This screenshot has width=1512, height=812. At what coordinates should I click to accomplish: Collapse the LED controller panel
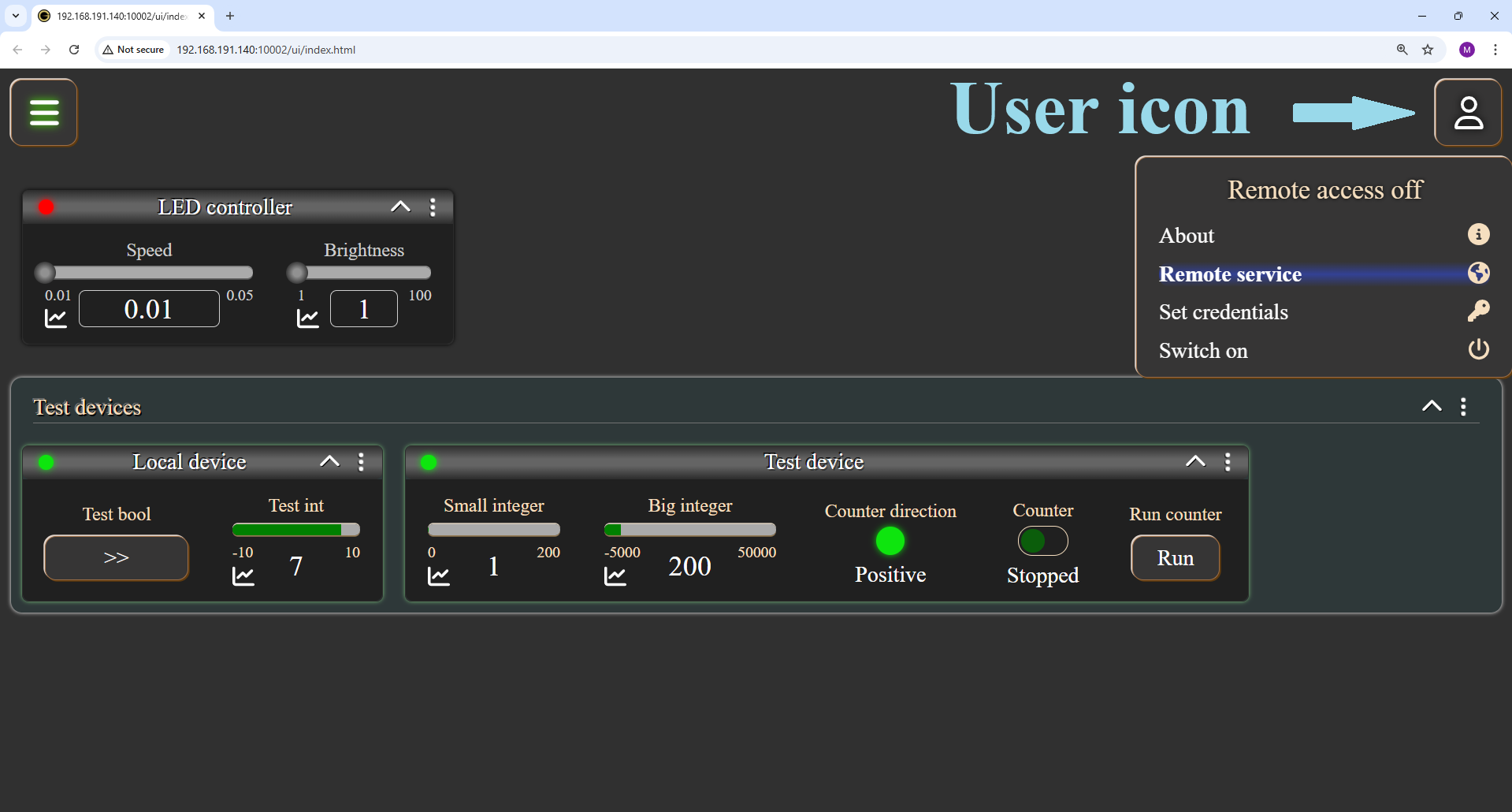[400, 207]
